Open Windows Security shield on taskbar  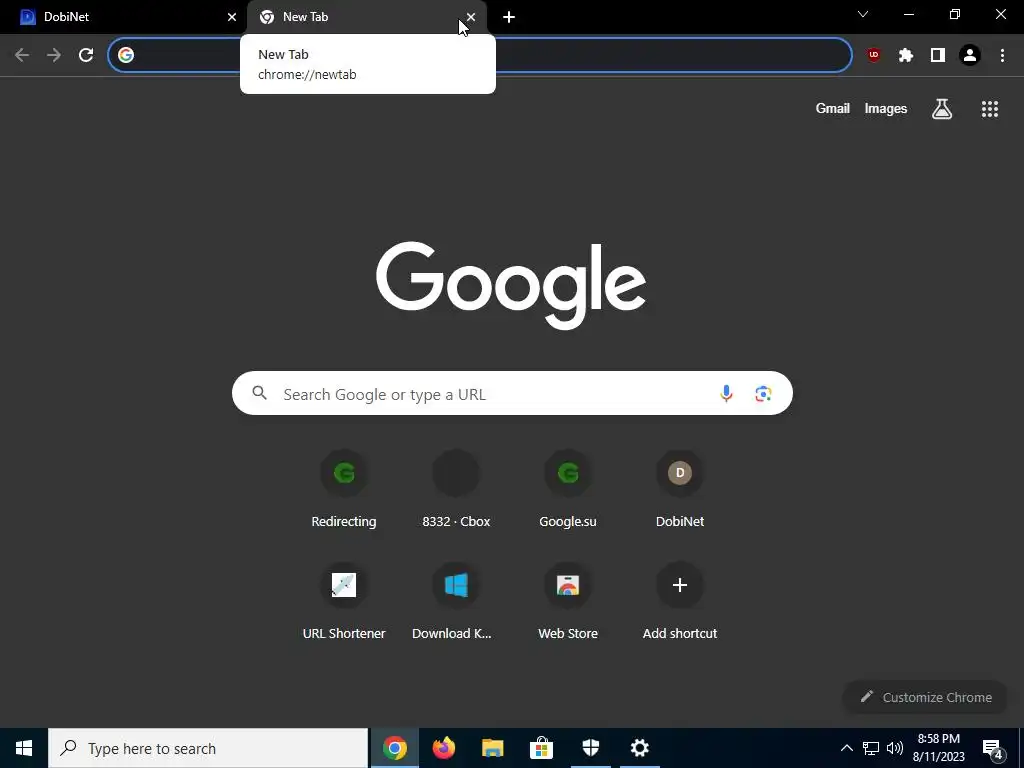coord(590,748)
